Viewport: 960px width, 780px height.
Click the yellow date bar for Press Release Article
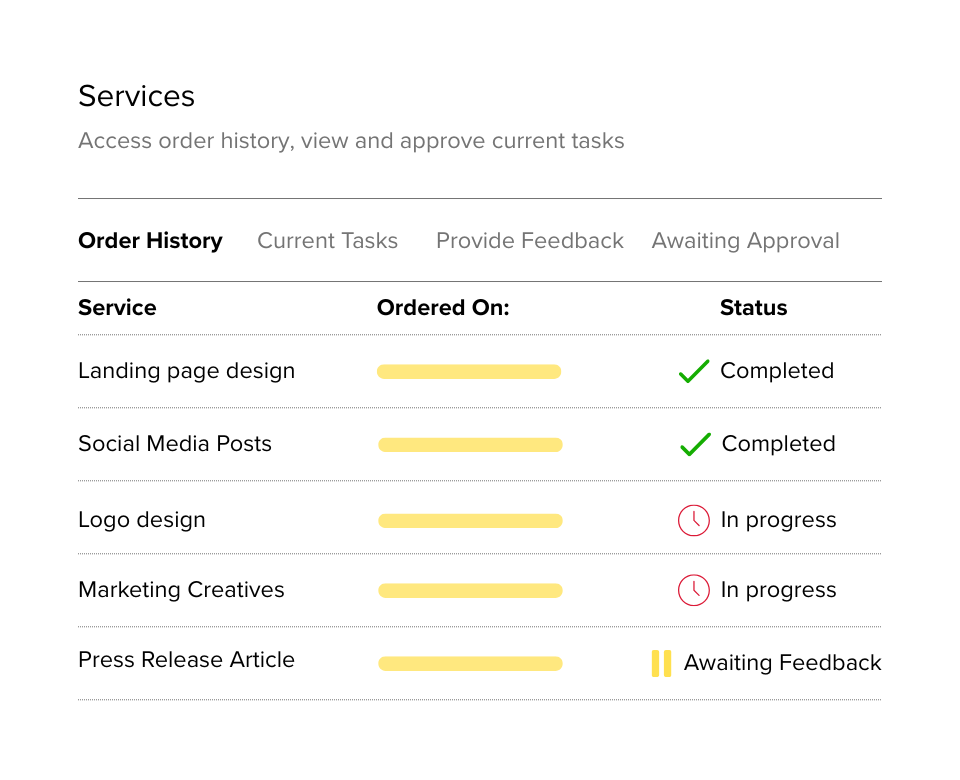click(470, 664)
